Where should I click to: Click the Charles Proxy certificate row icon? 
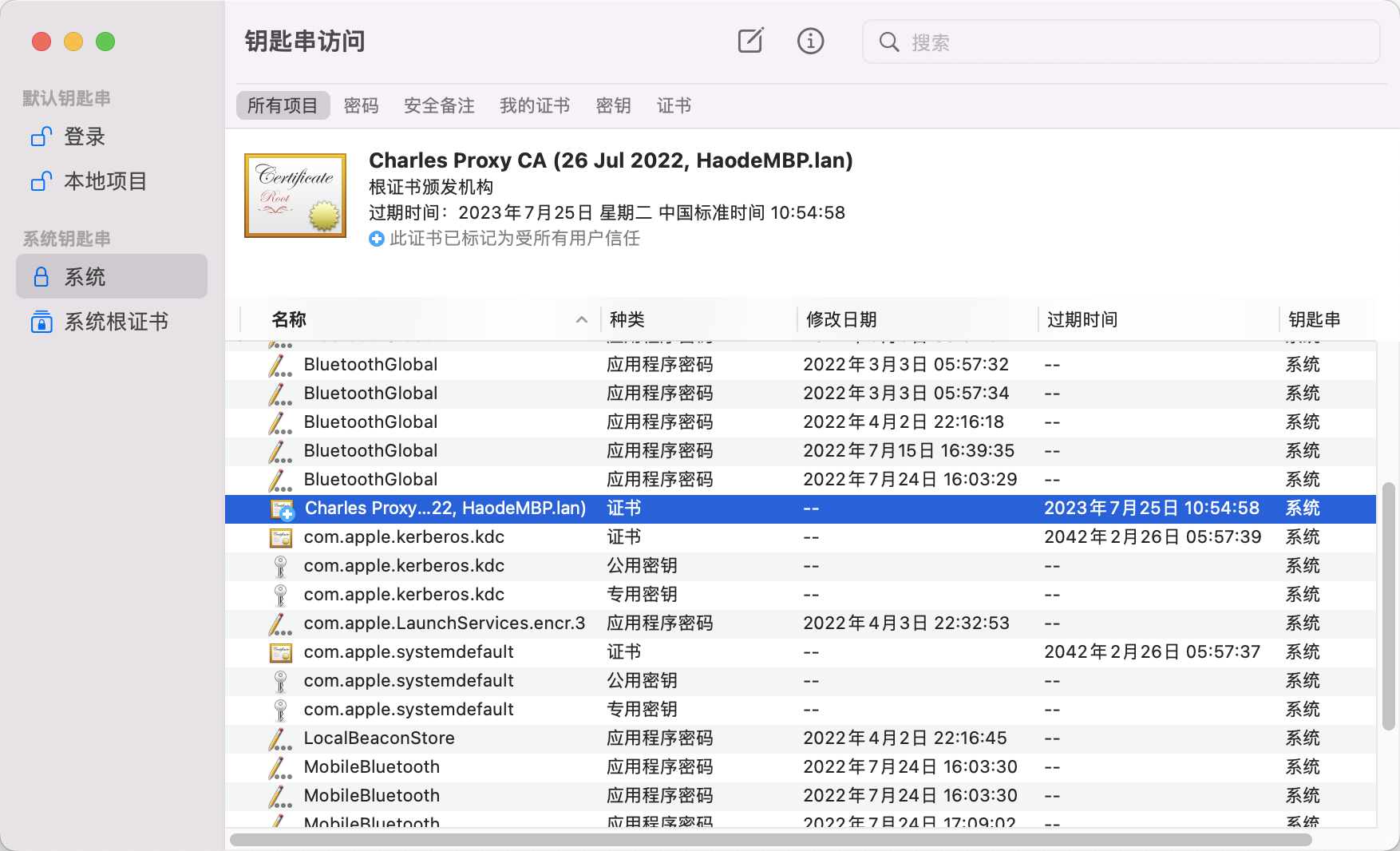click(x=283, y=509)
